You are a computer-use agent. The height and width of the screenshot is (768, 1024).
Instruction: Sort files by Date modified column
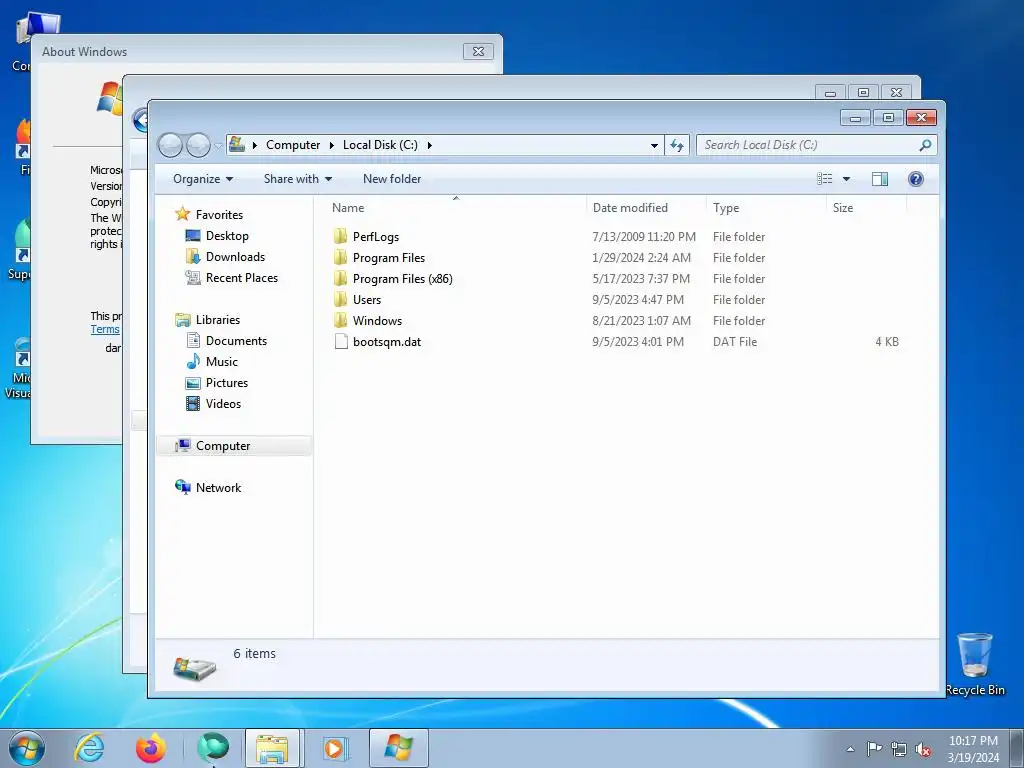tap(645, 208)
